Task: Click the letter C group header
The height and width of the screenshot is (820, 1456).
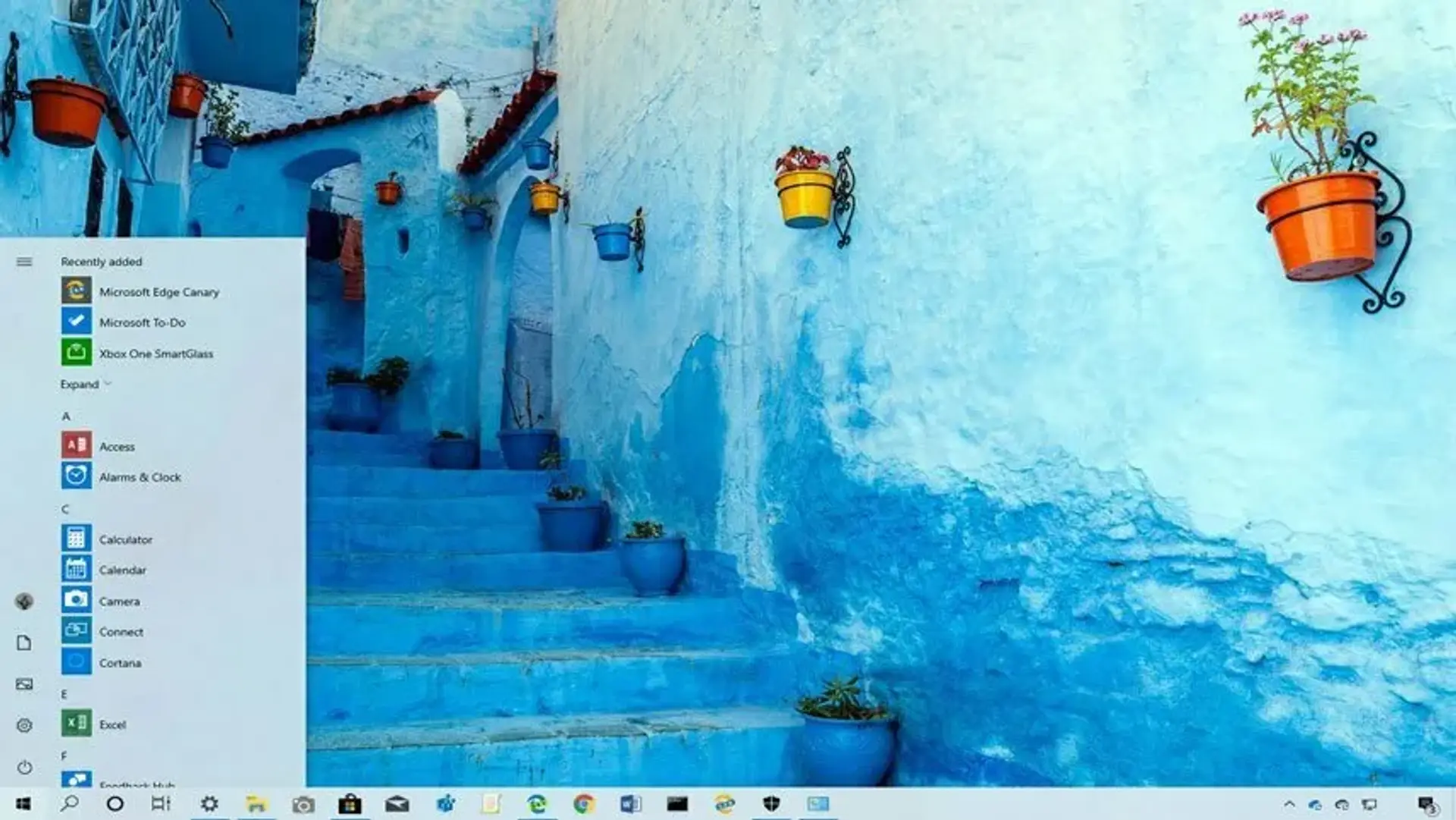Action: point(65,509)
